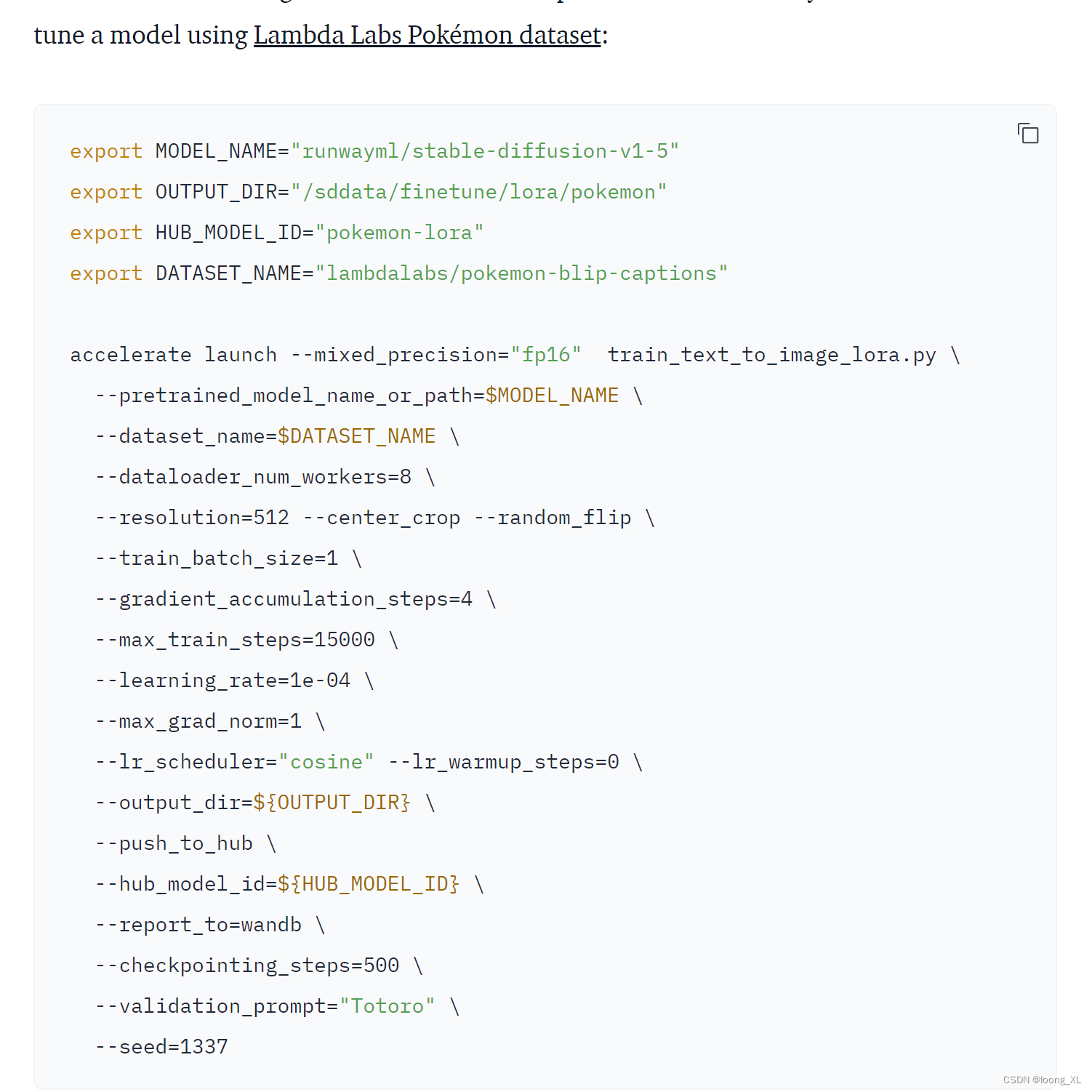Image resolution: width=1092 pixels, height=1092 pixels.
Task: Click the --dataloader_num_workers=8 line
Action: coord(253,477)
